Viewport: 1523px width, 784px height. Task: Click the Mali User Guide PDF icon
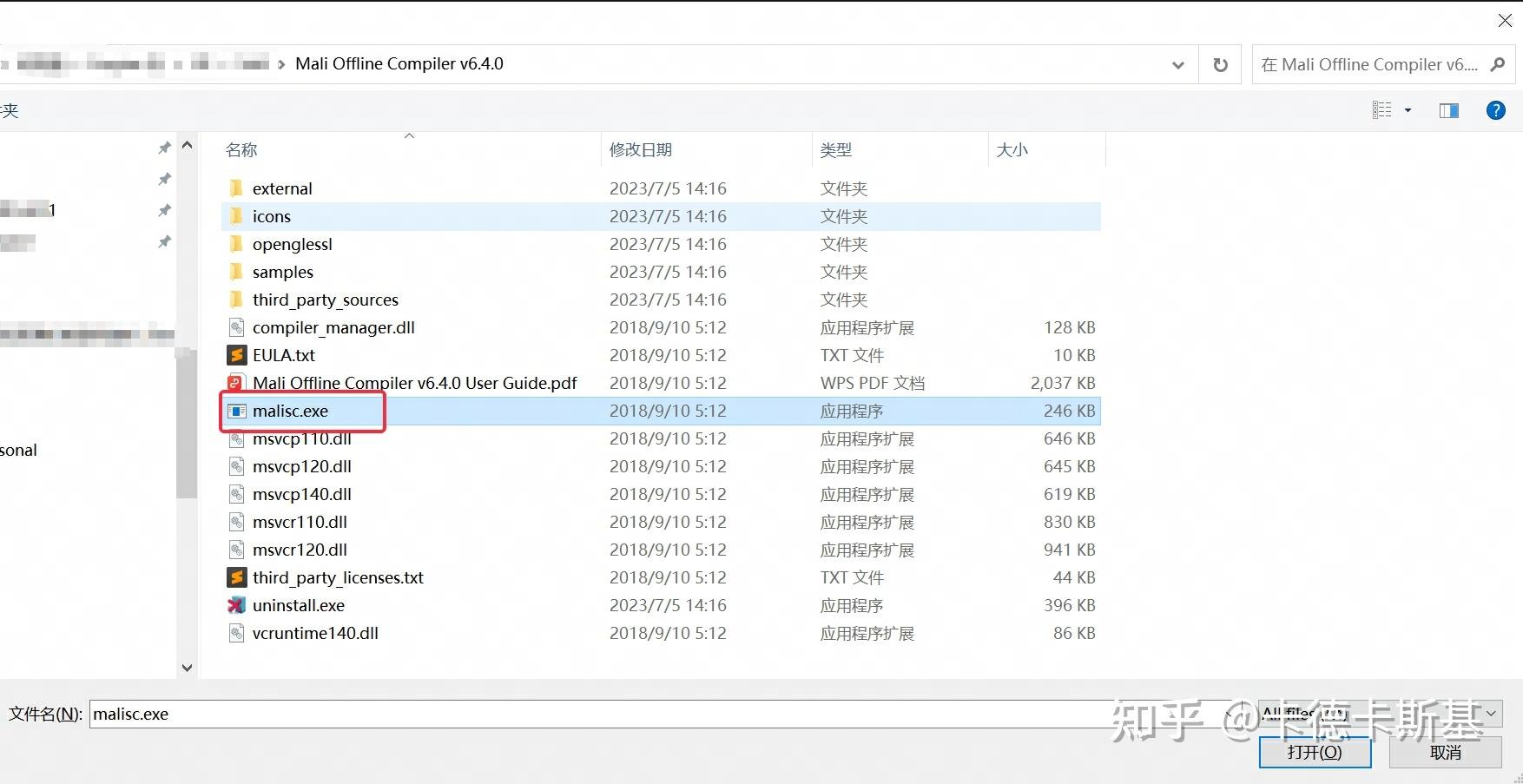point(236,383)
